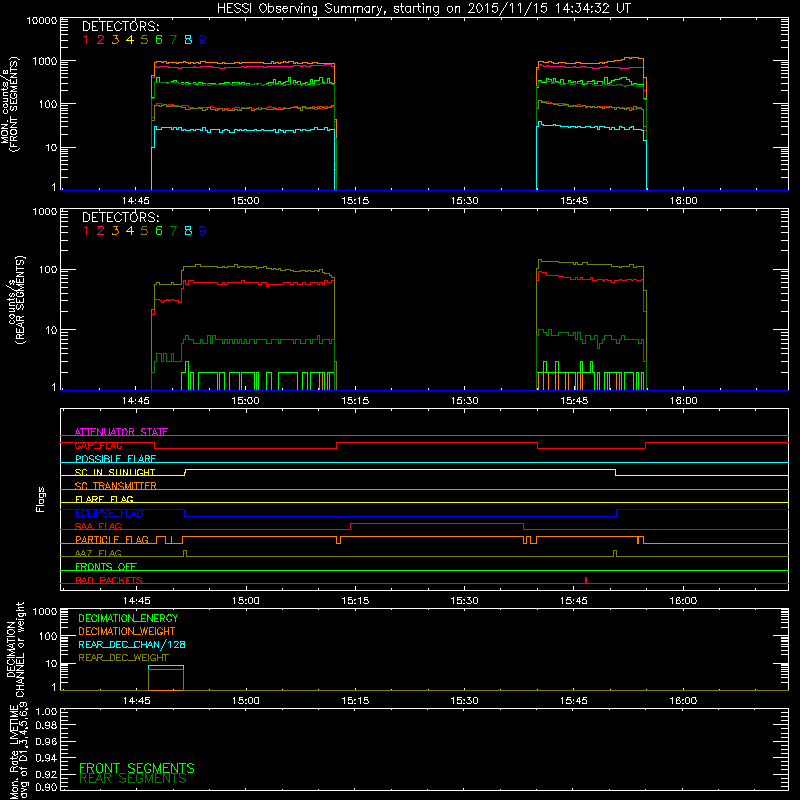Click the olive flag label below PARTICLE_FLAG
The width and height of the screenshot is (800, 800).
click(x=98, y=553)
